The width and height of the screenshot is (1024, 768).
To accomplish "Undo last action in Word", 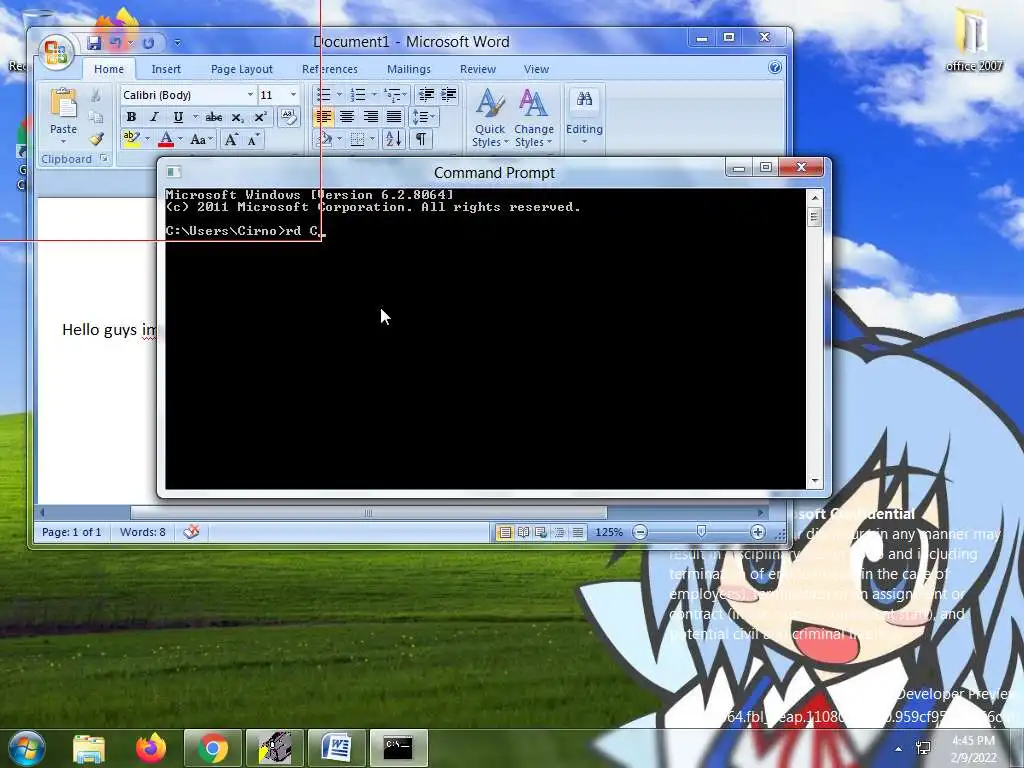I will coord(116,43).
